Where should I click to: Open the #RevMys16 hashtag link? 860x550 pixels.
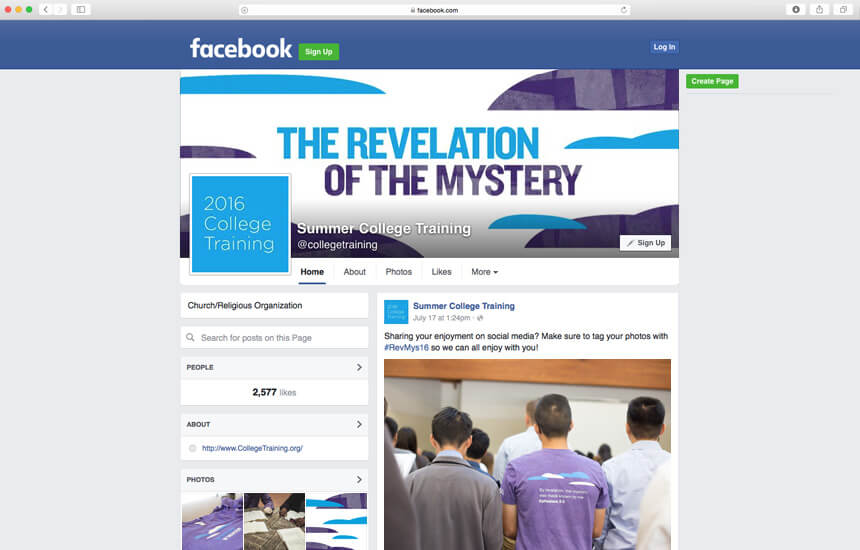tap(406, 348)
